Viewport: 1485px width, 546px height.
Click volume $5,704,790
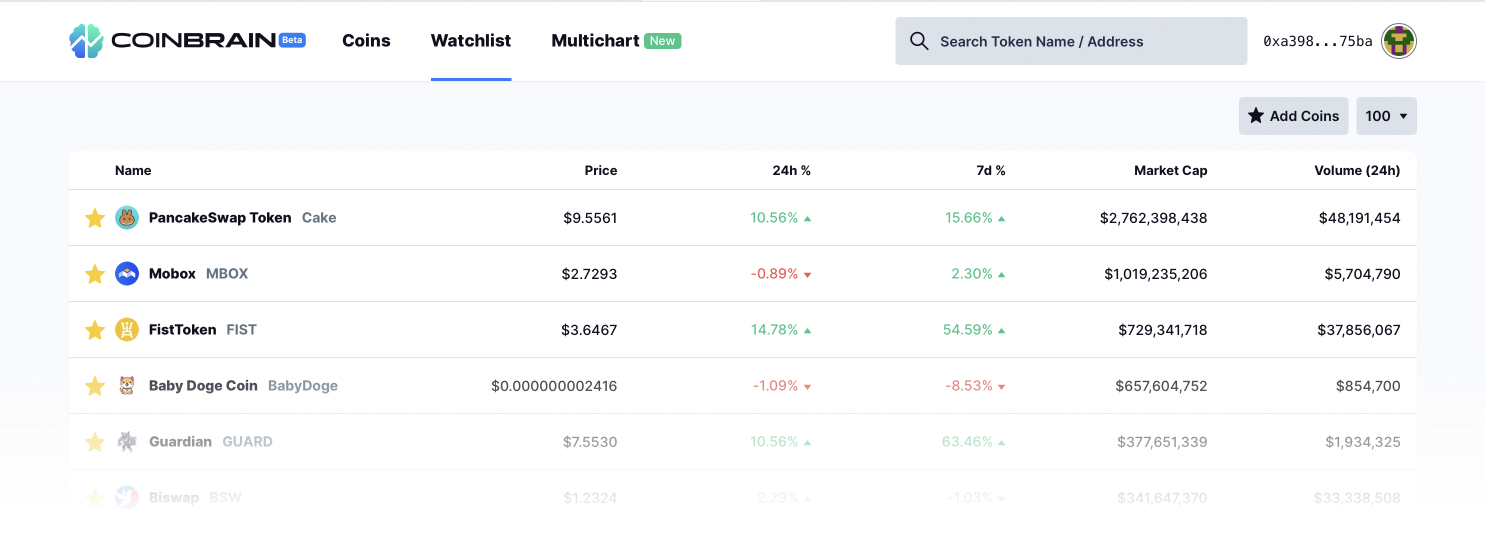pyautogui.click(x=1363, y=274)
